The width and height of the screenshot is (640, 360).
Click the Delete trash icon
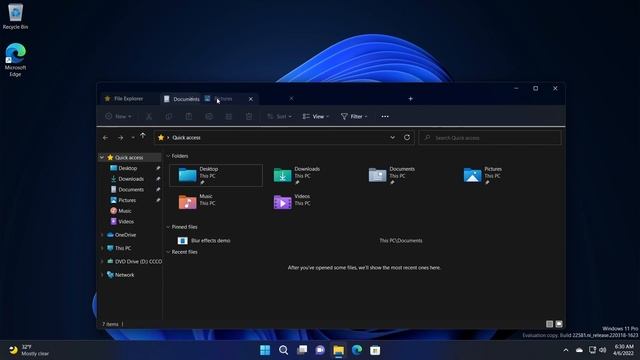249,117
